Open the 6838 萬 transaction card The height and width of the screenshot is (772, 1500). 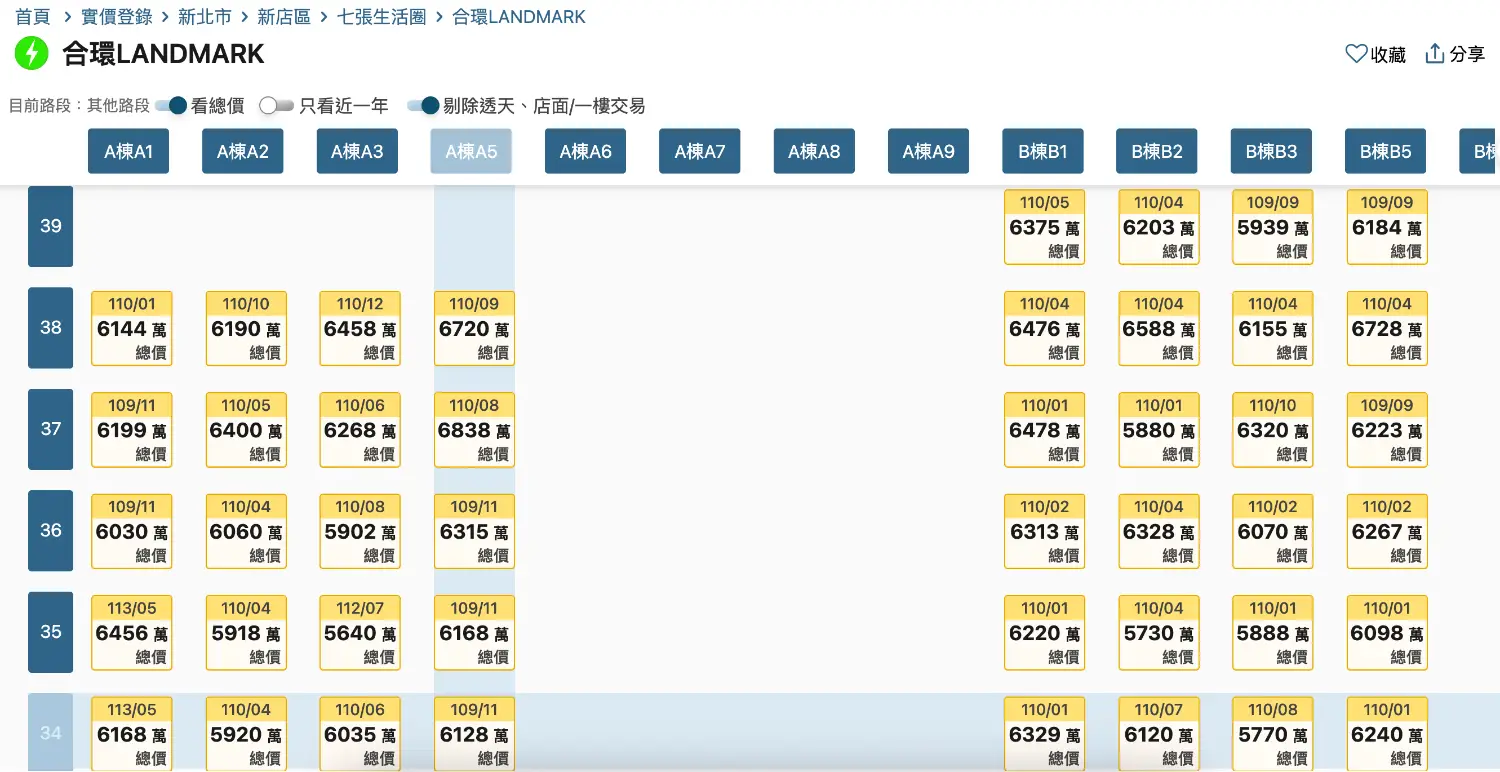pos(474,430)
